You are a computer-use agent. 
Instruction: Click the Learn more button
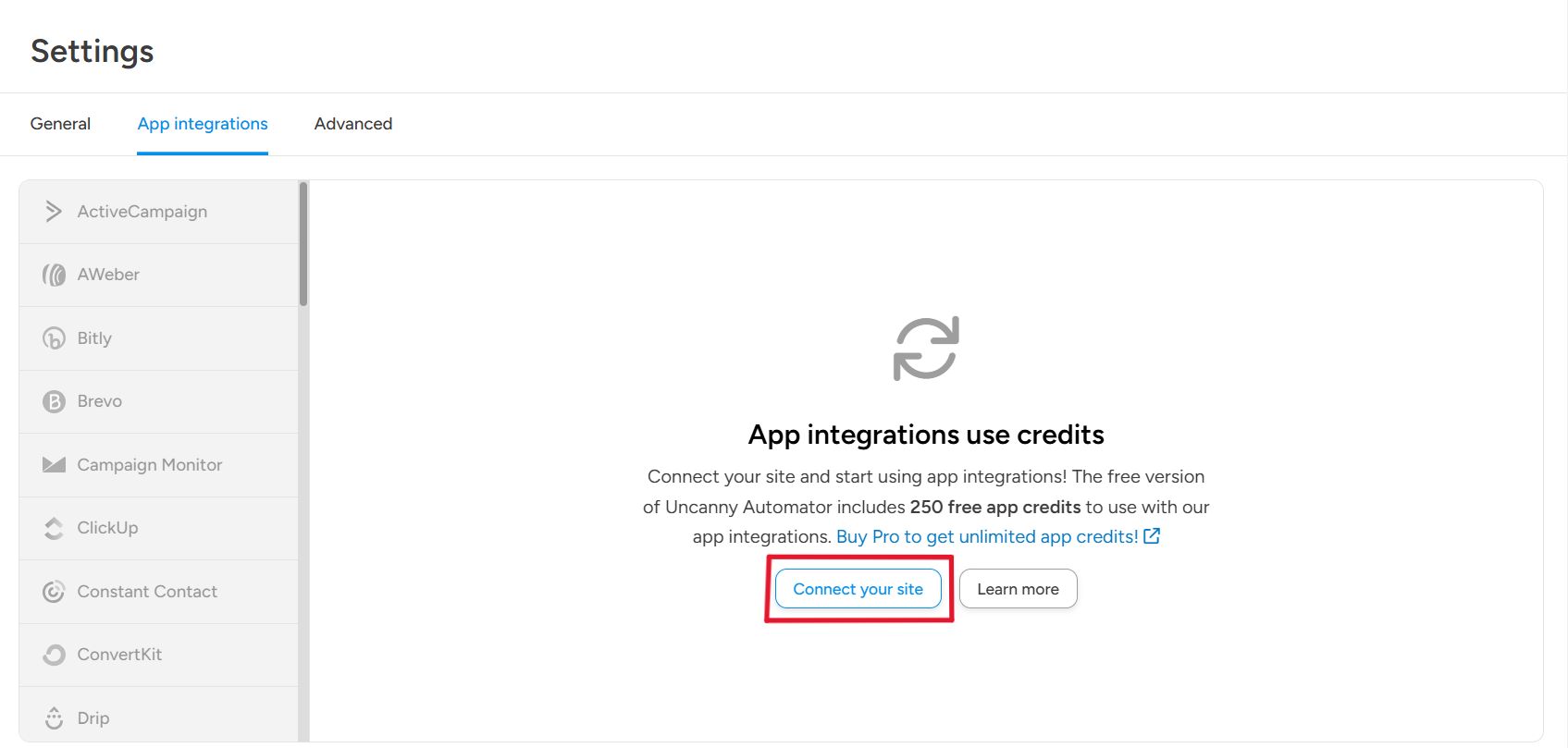coord(1018,589)
